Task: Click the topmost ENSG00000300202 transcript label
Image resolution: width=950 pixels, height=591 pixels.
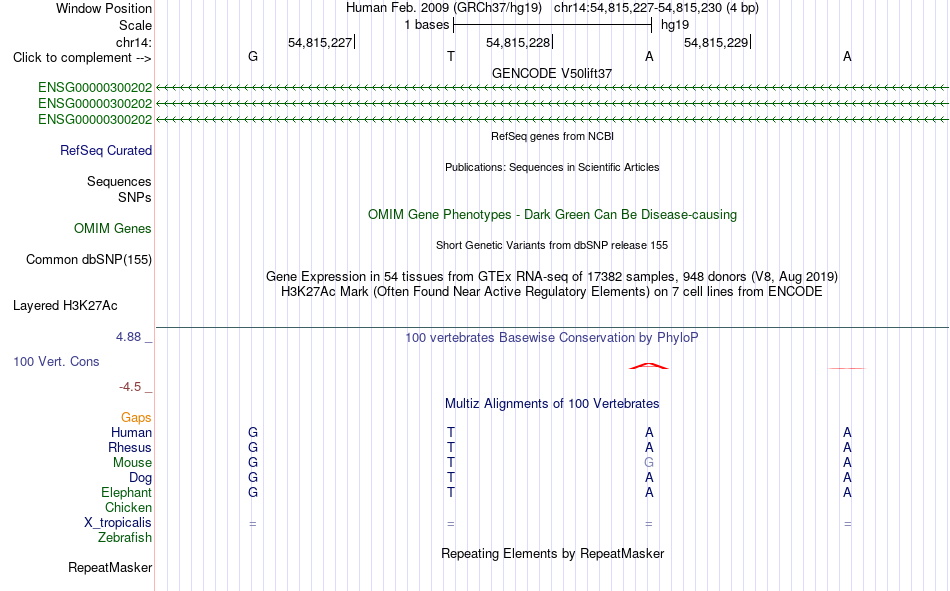Action: [x=95, y=87]
